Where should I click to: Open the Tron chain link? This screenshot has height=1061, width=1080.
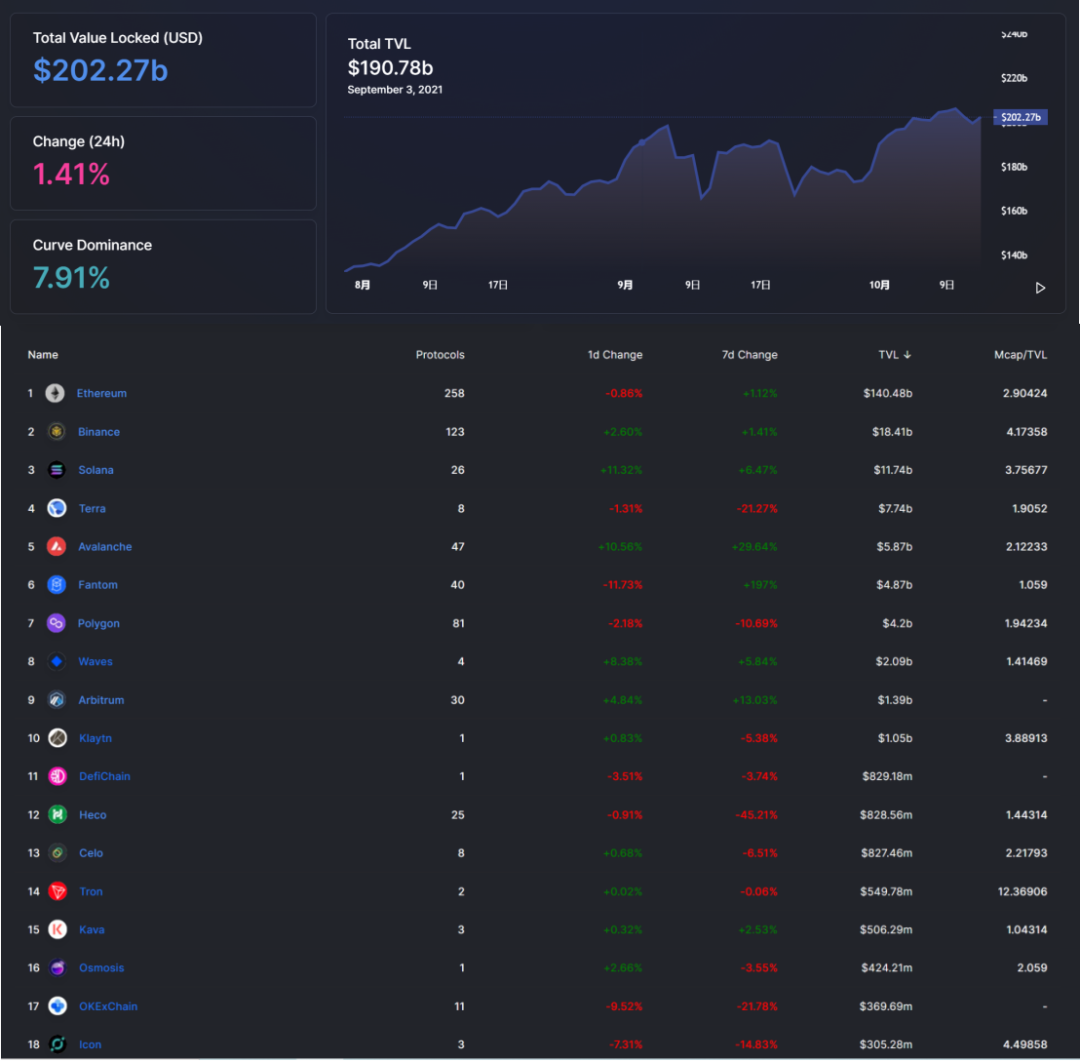coord(91,892)
